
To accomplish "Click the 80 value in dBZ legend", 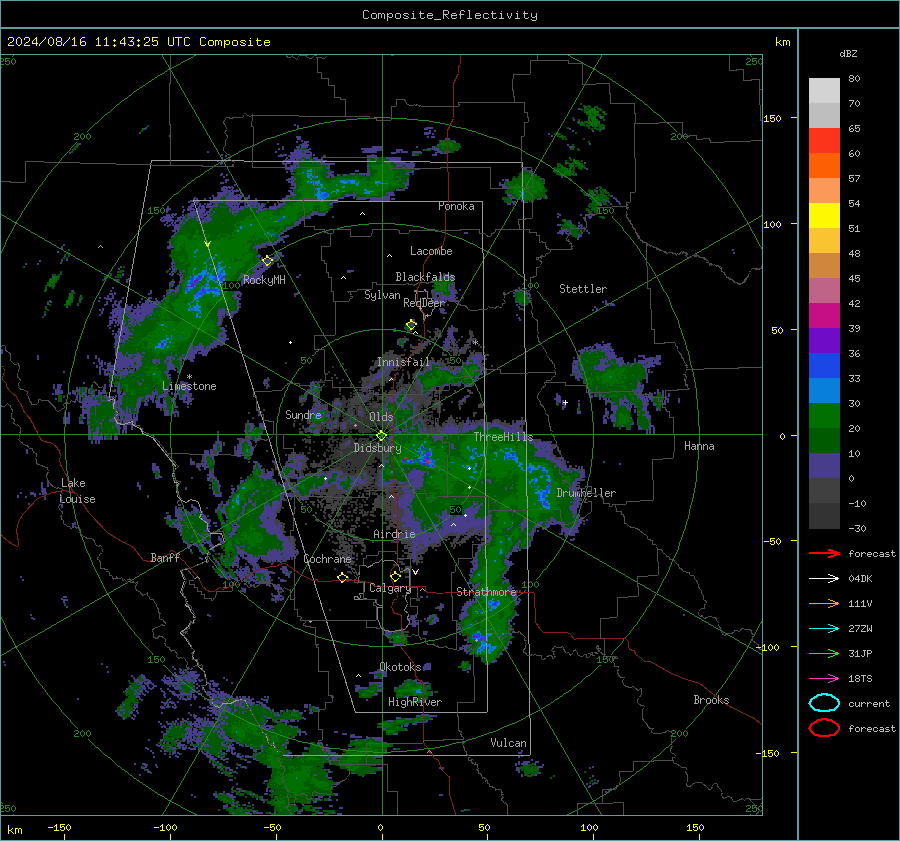I will [x=854, y=79].
